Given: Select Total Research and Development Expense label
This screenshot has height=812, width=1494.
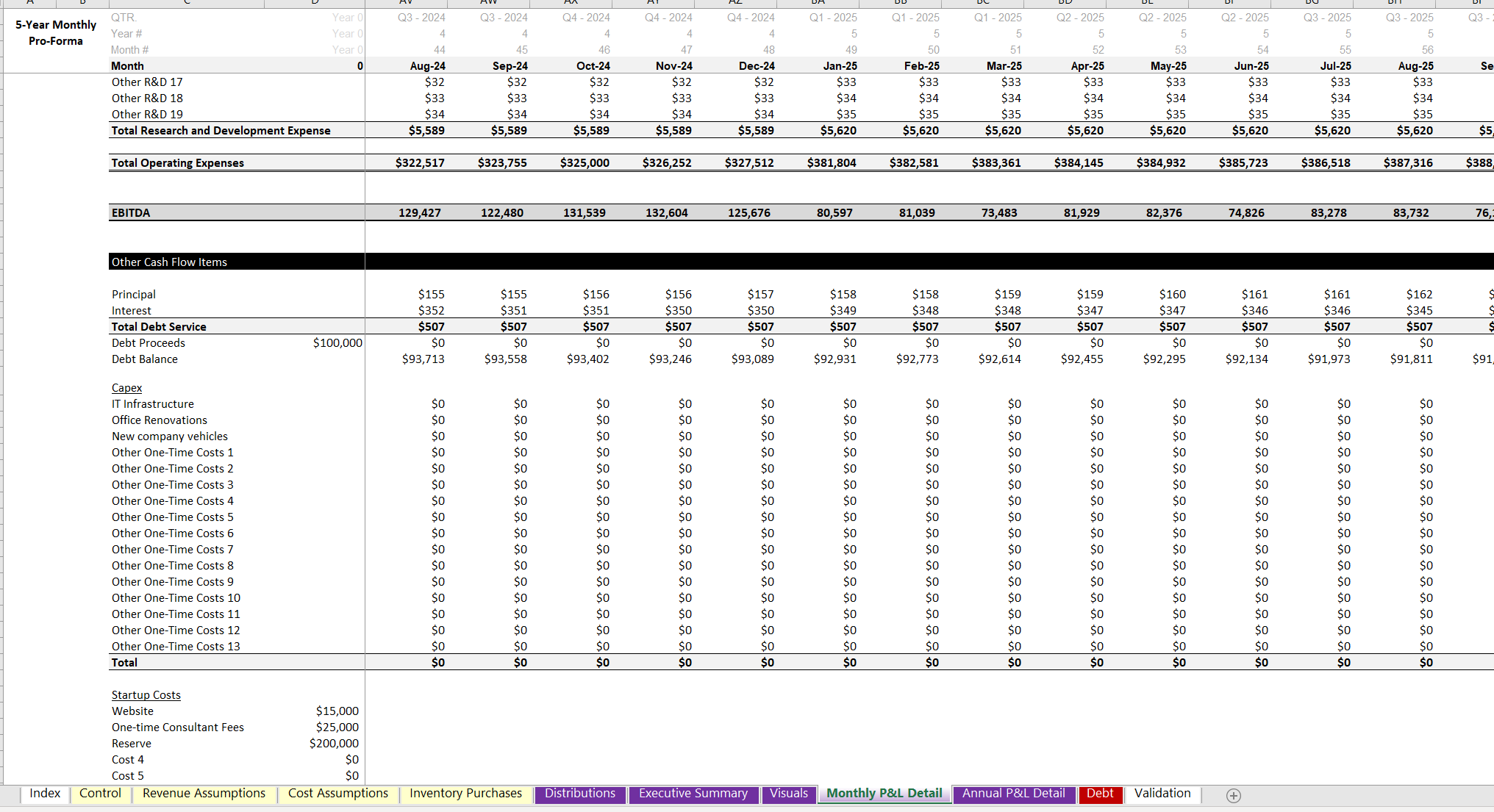Looking at the screenshot, I should coord(221,131).
